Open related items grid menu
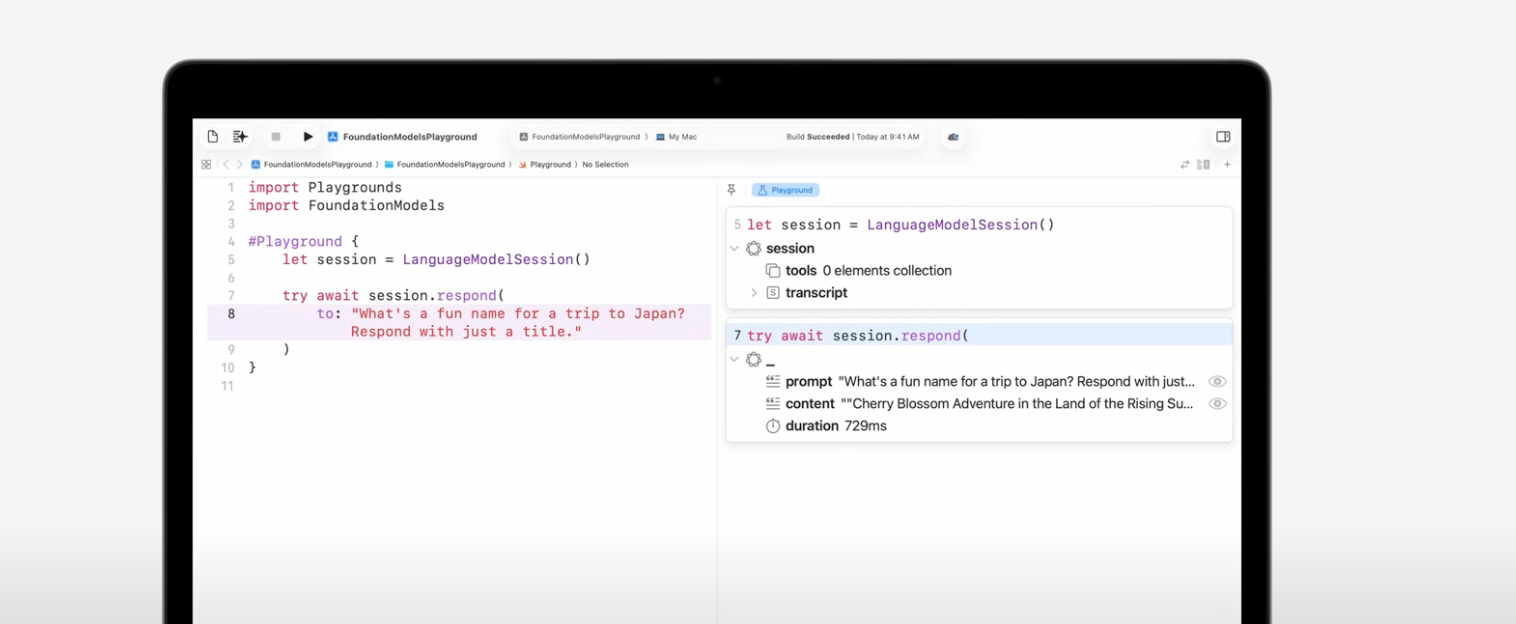The width and height of the screenshot is (1516, 624). [206, 164]
